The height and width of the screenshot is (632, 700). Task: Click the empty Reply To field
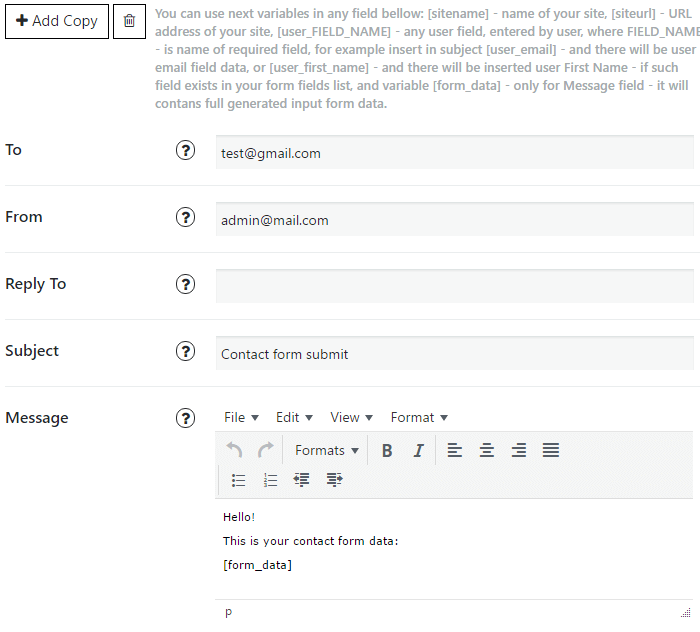(x=454, y=286)
